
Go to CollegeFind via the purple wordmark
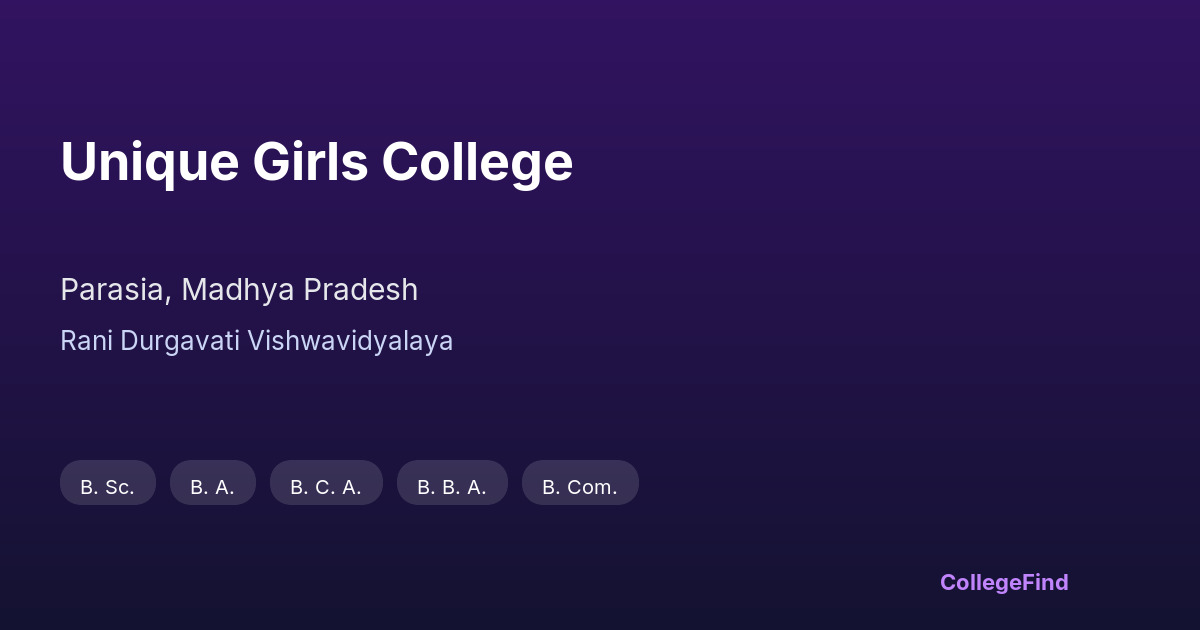point(1004,582)
